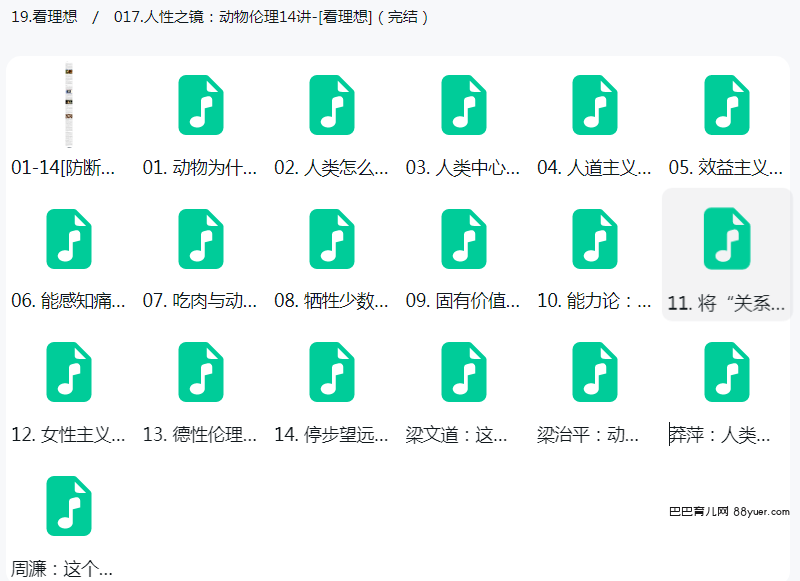The height and width of the screenshot is (581, 800).
Task: Select file name 01. 动物为什...
Action: tap(200, 168)
